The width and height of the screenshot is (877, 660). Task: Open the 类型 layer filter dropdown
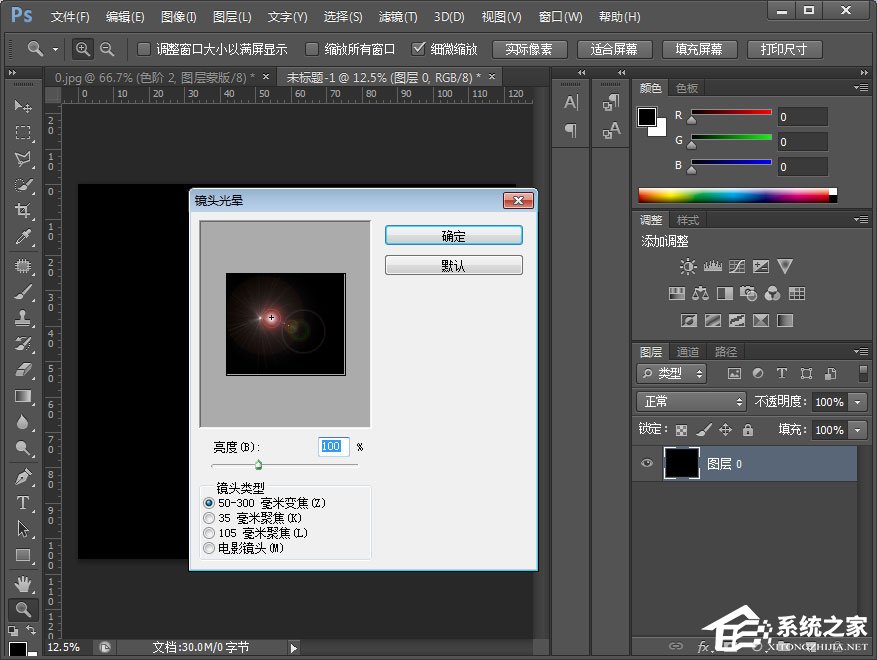coord(672,373)
